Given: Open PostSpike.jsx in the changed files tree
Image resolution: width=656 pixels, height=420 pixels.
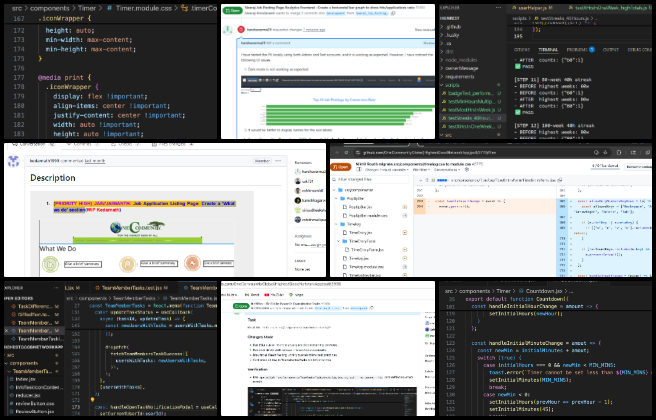Looking at the screenshot, I should (359, 207).
